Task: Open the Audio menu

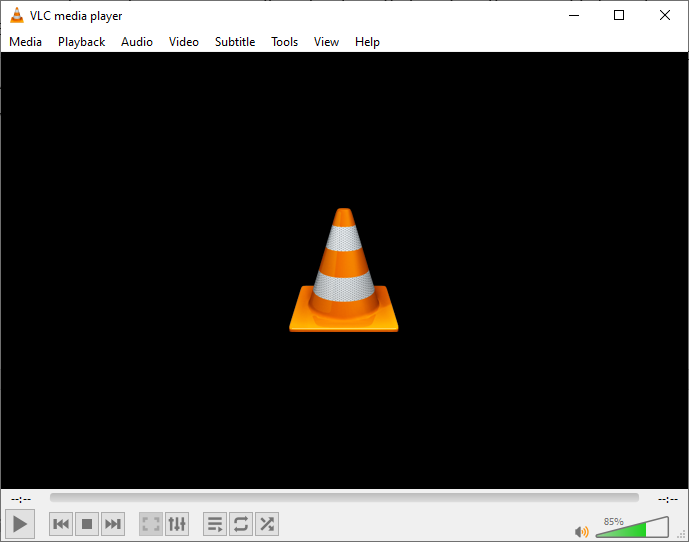Action: point(137,42)
